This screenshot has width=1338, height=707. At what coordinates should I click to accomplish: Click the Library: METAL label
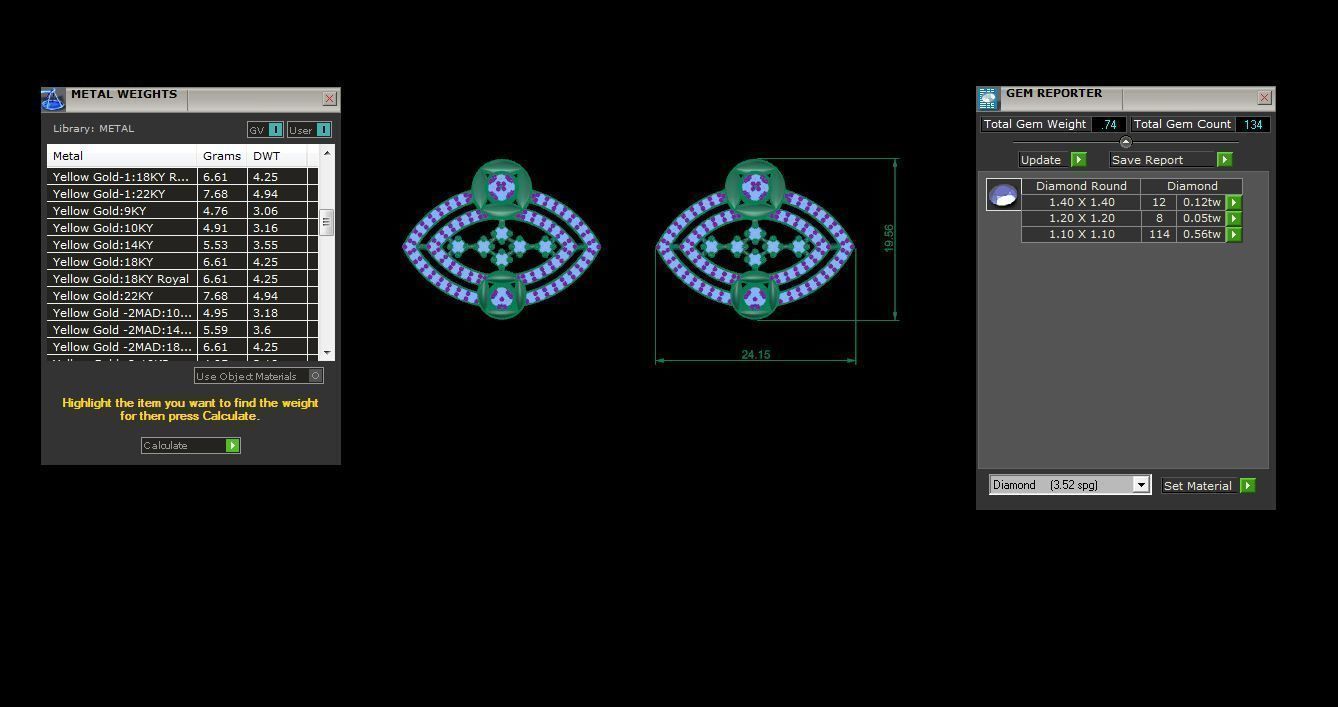coord(93,129)
